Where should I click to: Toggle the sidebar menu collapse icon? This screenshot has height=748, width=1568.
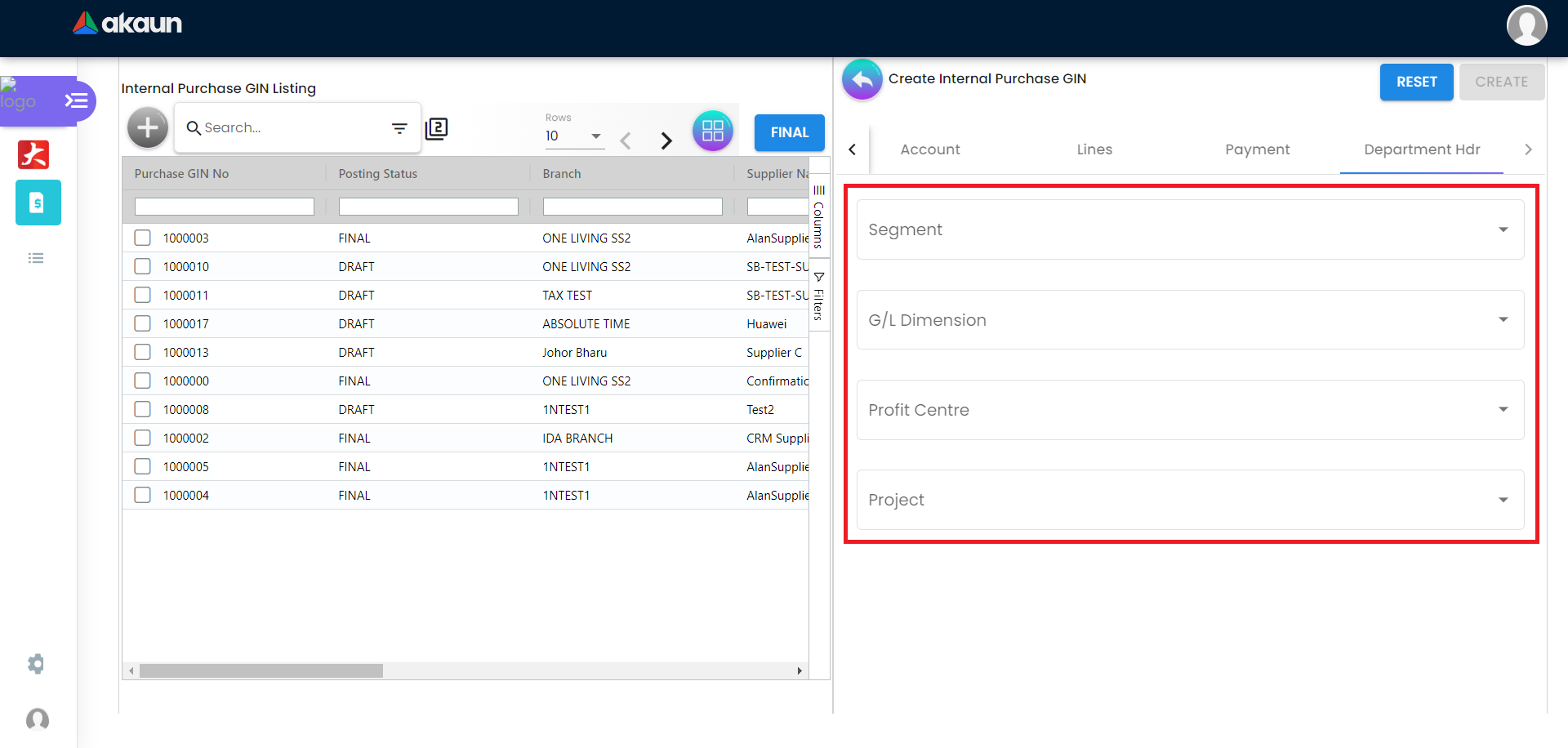77,100
